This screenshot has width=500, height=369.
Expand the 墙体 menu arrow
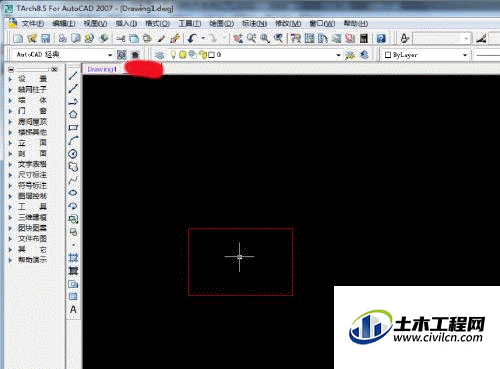click(x=10, y=100)
